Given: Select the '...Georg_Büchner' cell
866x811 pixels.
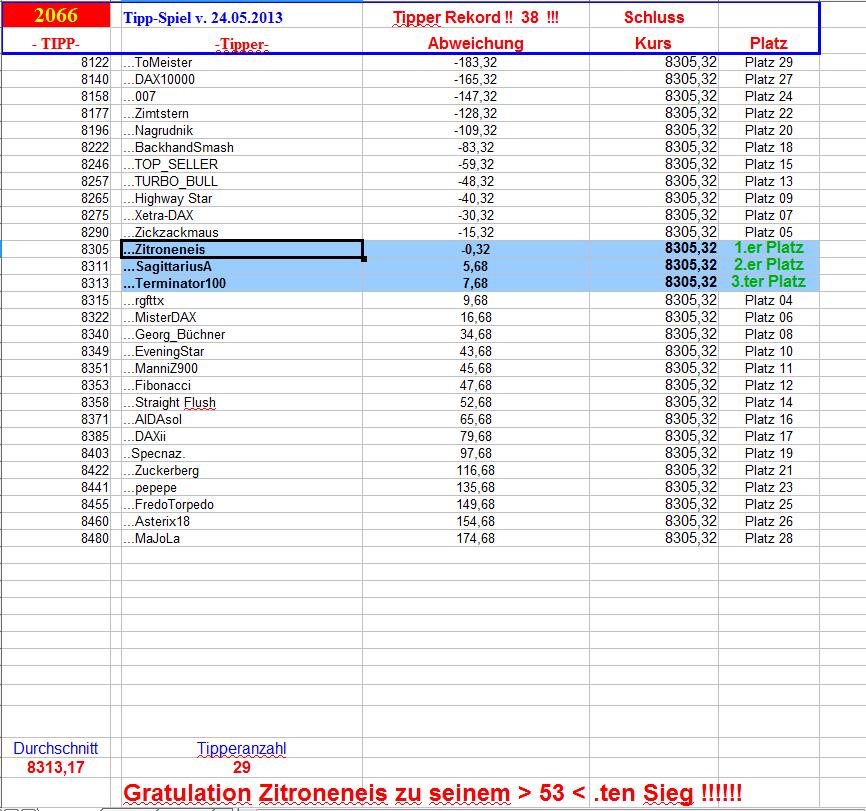Looking at the screenshot, I should [x=242, y=334].
